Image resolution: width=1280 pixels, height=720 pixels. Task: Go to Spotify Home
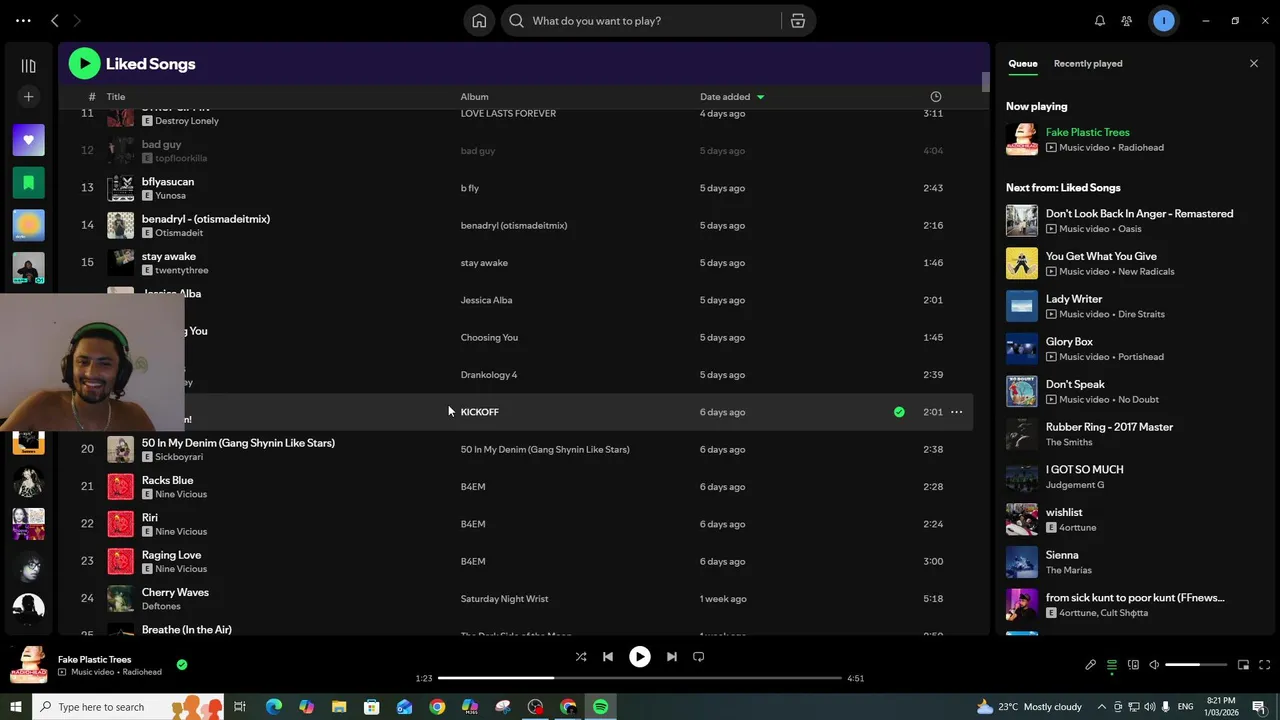pyautogui.click(x=479, y=20)
